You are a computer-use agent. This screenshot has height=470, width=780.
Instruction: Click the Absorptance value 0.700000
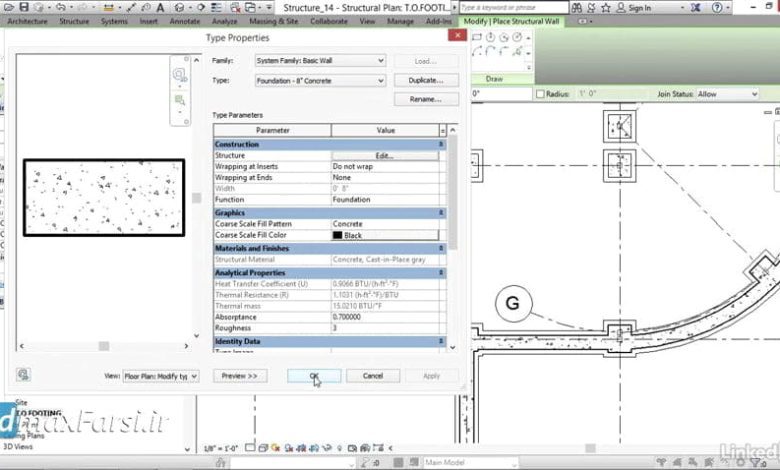pos(385,317)
